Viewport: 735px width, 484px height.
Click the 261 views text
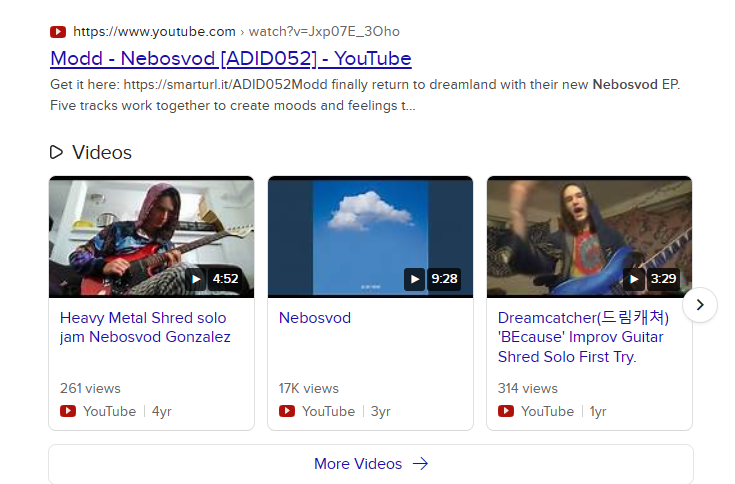(90, 388)
